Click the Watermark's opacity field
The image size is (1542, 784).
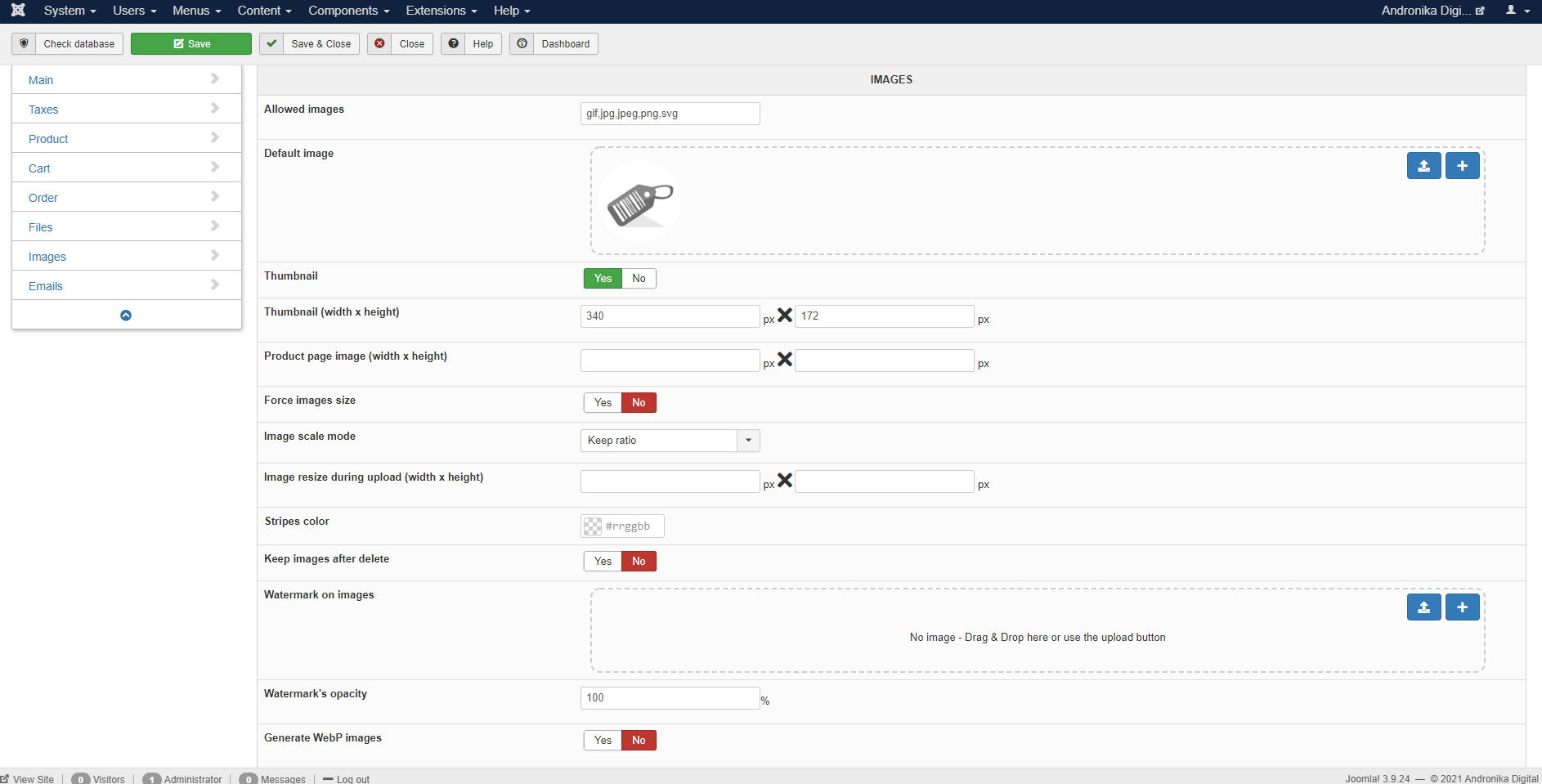tap(670, 698)
